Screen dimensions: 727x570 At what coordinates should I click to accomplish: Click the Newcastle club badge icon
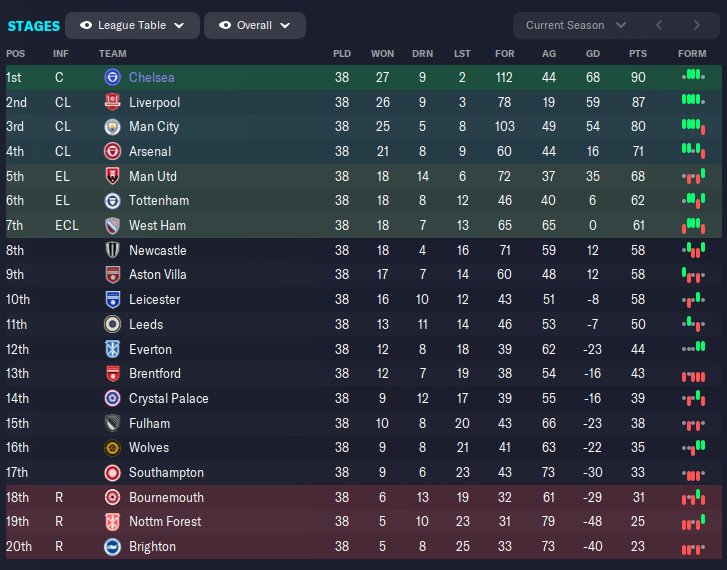(x=112, y=250)
